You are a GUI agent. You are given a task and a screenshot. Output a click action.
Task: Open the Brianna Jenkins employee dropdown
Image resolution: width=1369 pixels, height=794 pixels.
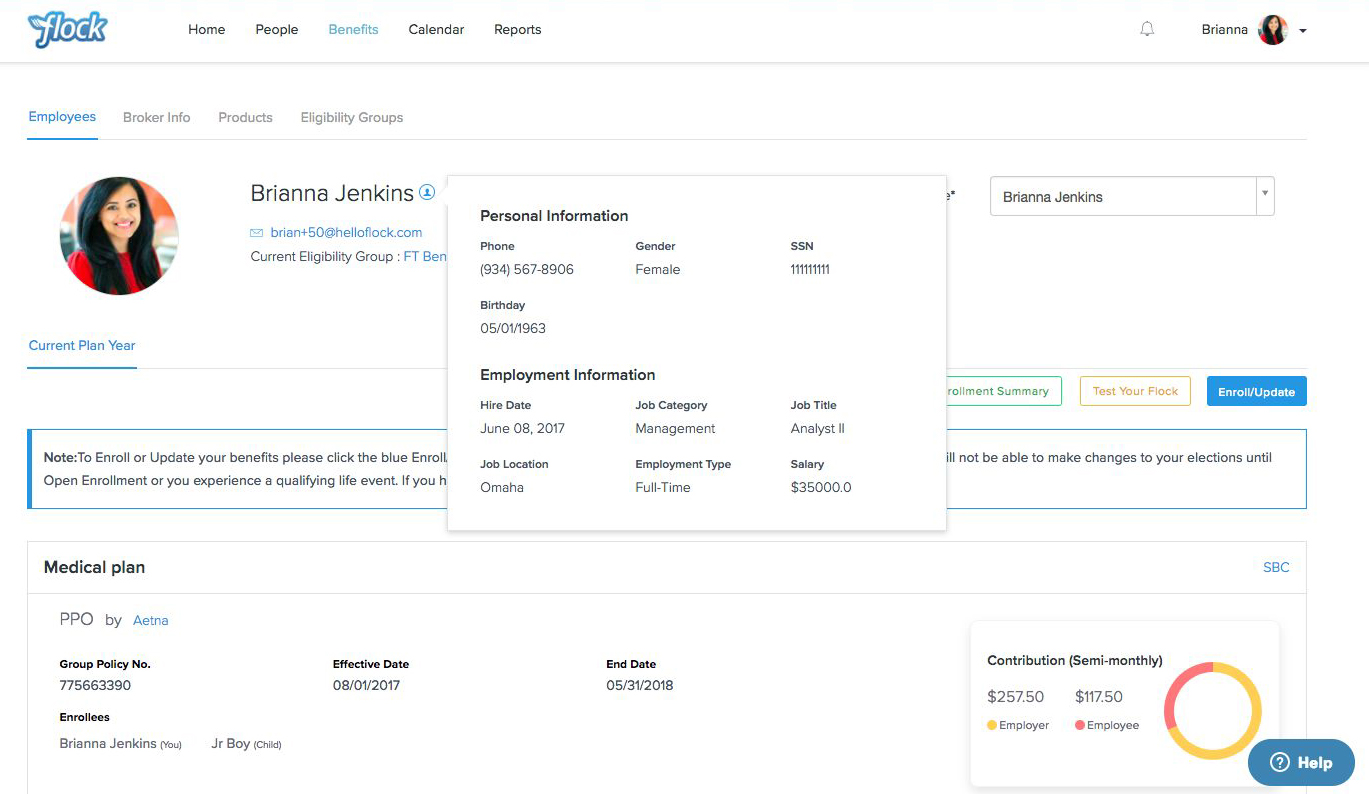pos(1132,197)
